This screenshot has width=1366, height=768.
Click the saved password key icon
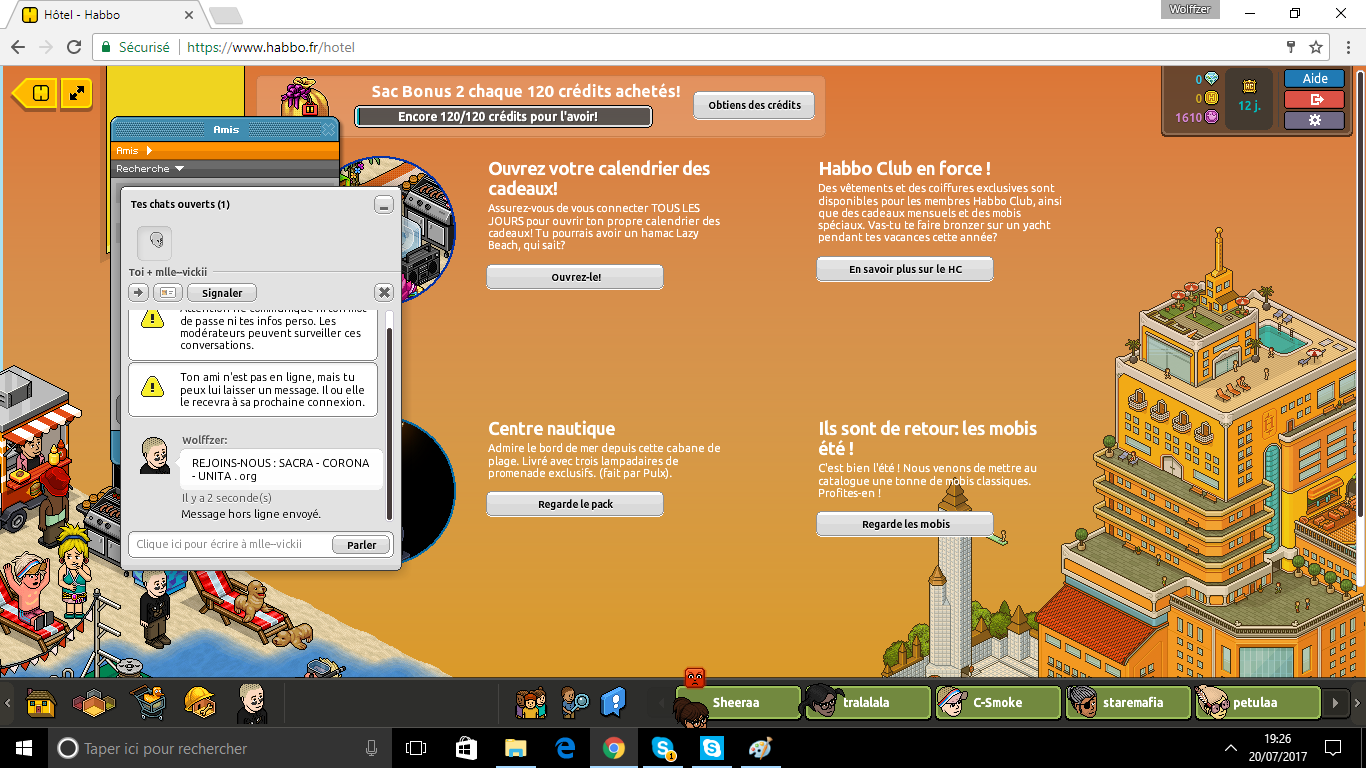(1291, 47)
